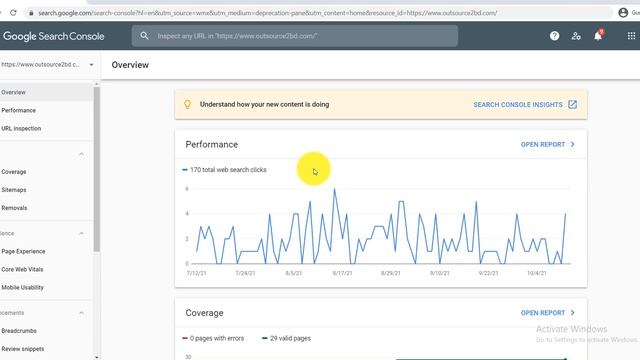Open Core Web Vitals in the sidebar
Image resolution: width=640 pixels, height=360 pixels.
[x=46, y=269]
